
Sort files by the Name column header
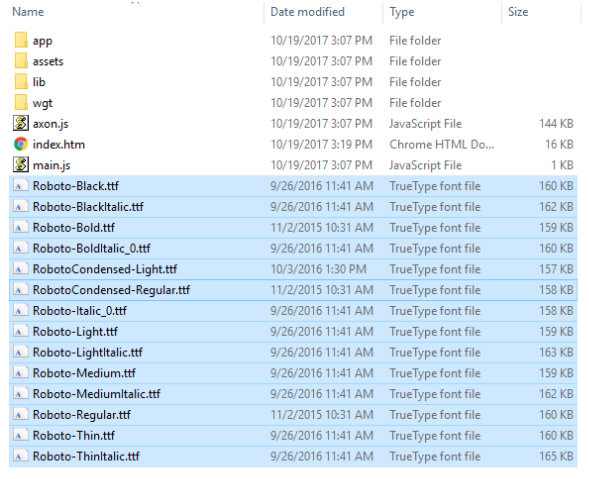point(28,12)
